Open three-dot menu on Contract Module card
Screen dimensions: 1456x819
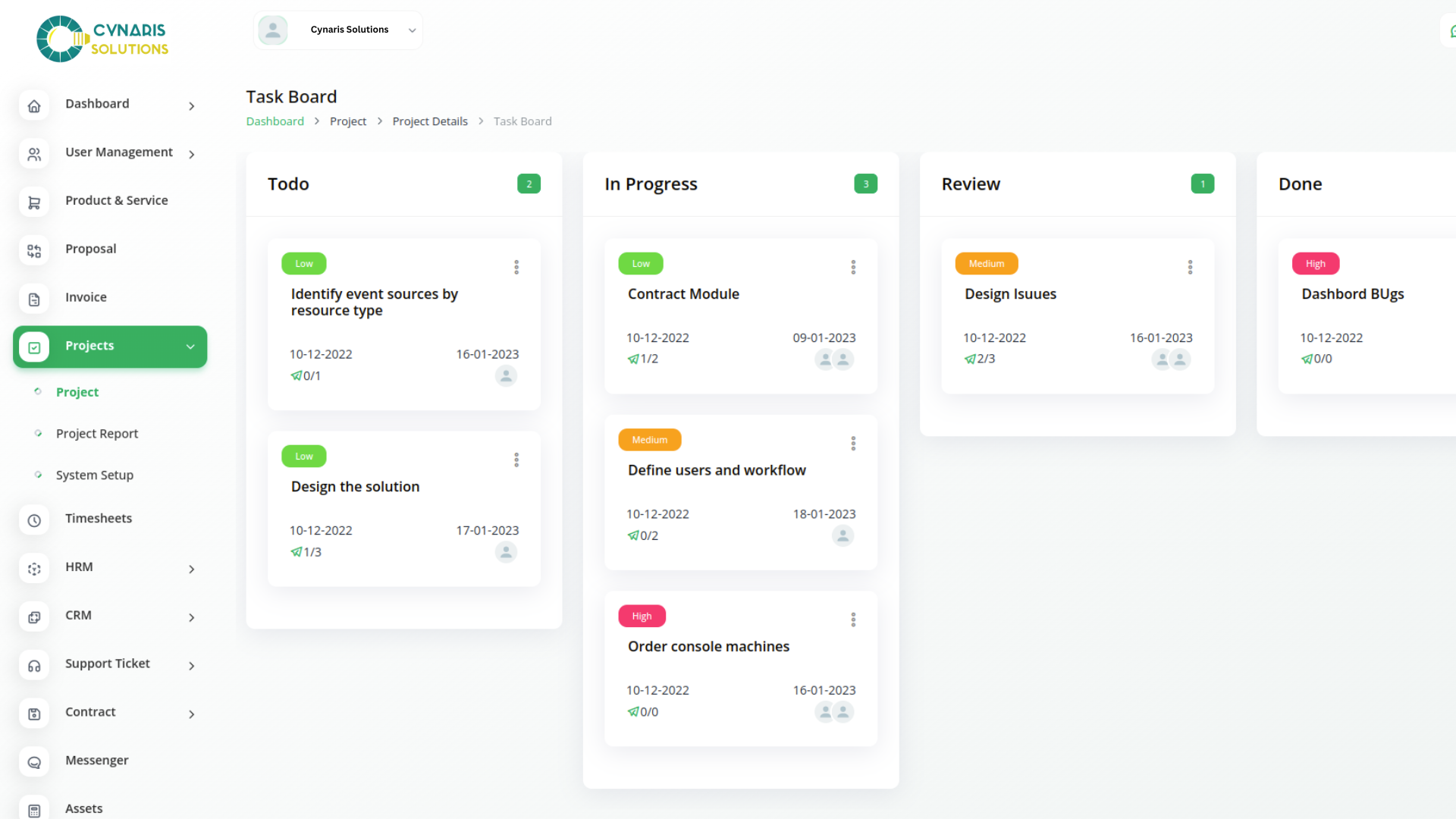[x=853, y=267]
